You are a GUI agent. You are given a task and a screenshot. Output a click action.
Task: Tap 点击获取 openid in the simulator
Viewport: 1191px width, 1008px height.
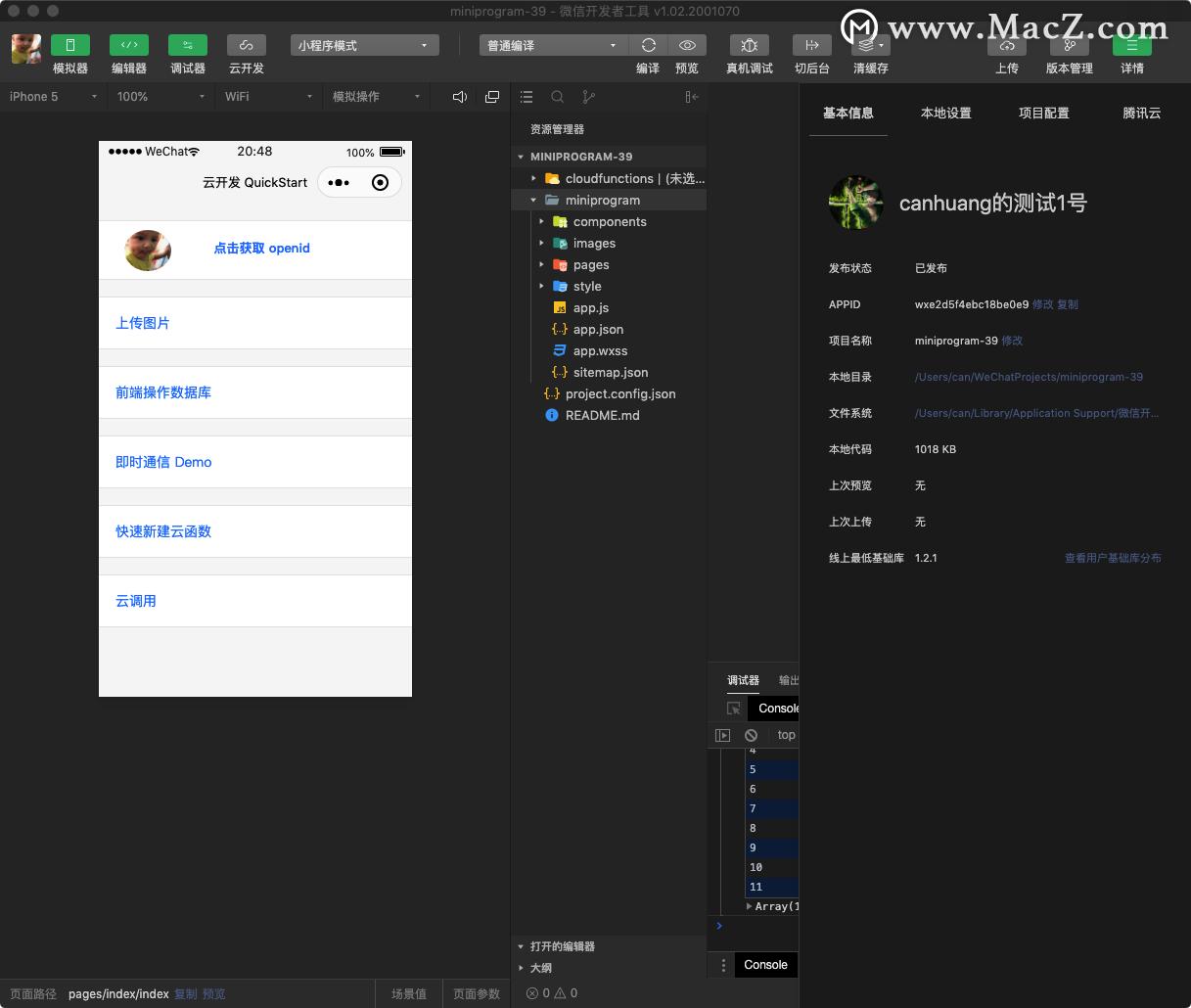261,249
